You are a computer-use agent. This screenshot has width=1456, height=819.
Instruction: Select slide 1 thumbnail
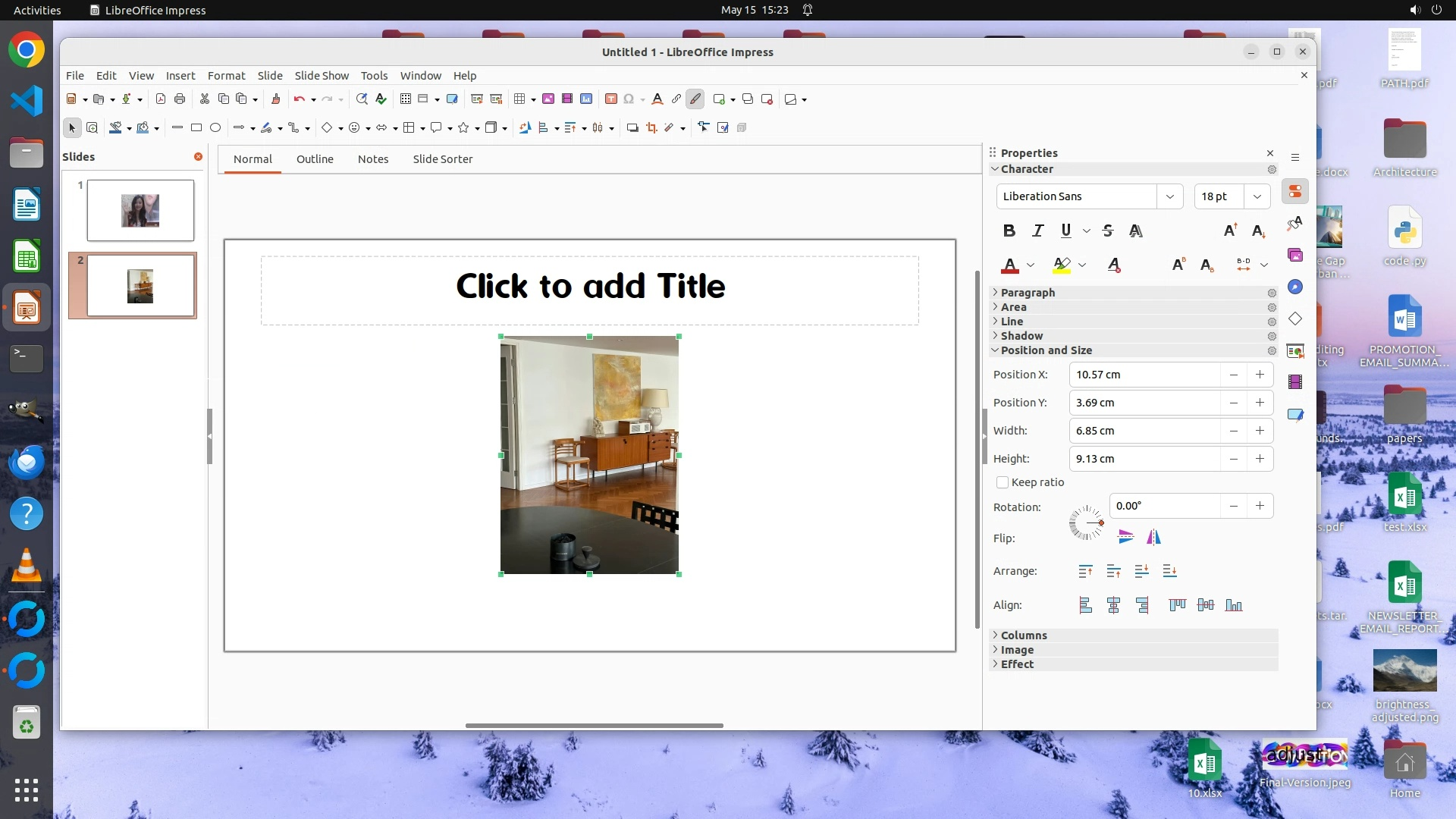click(x=140, y=210)
